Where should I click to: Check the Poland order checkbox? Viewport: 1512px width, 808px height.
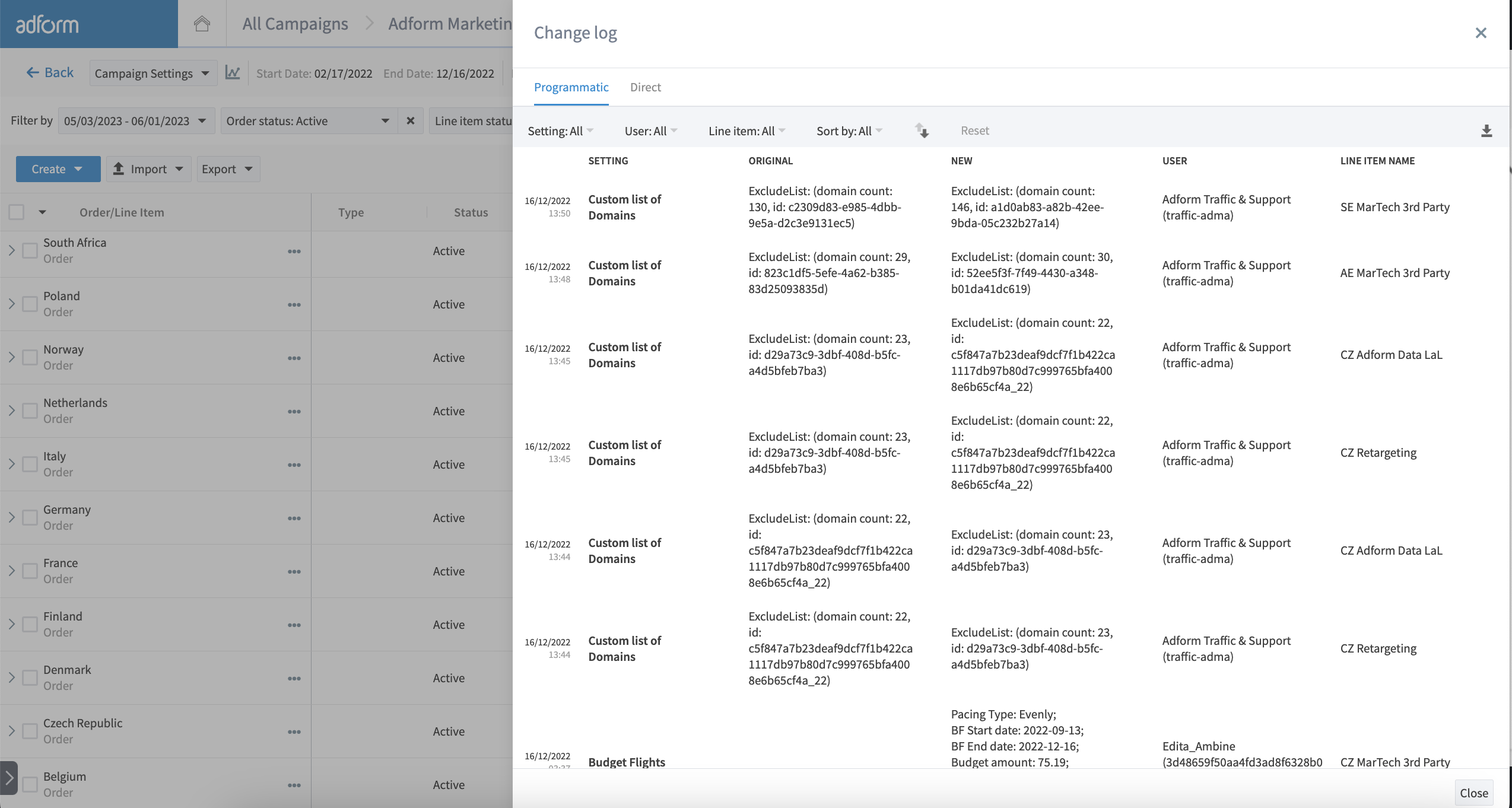30,304
